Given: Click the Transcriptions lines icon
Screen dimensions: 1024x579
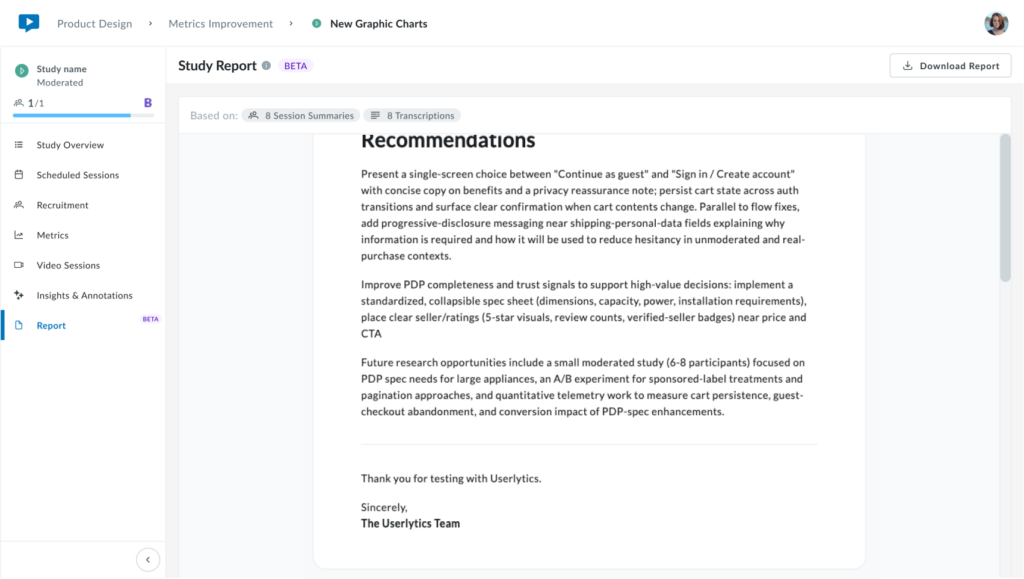Looking at the screenshot, I should 375,115.
